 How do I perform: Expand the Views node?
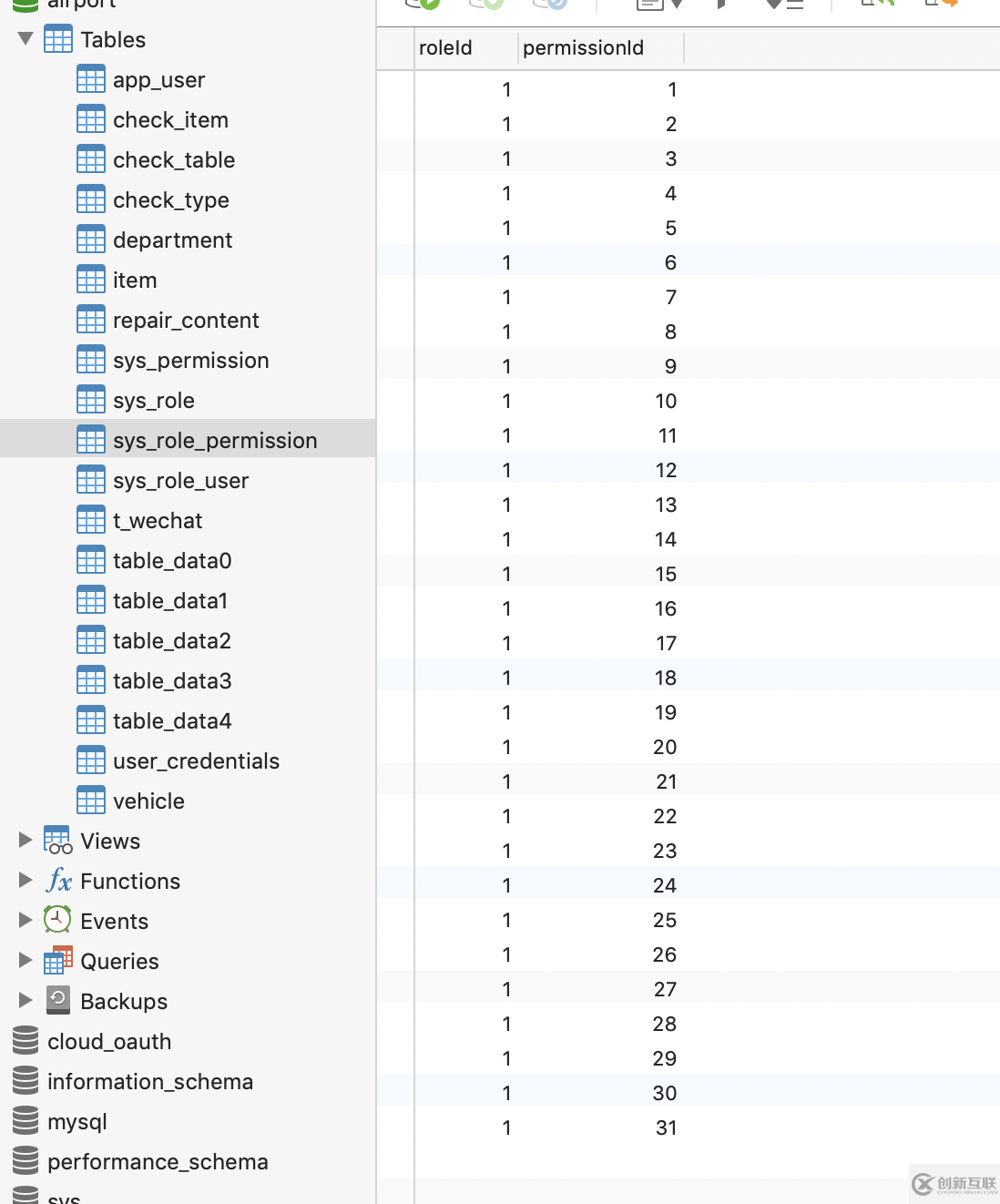(26, 840)
